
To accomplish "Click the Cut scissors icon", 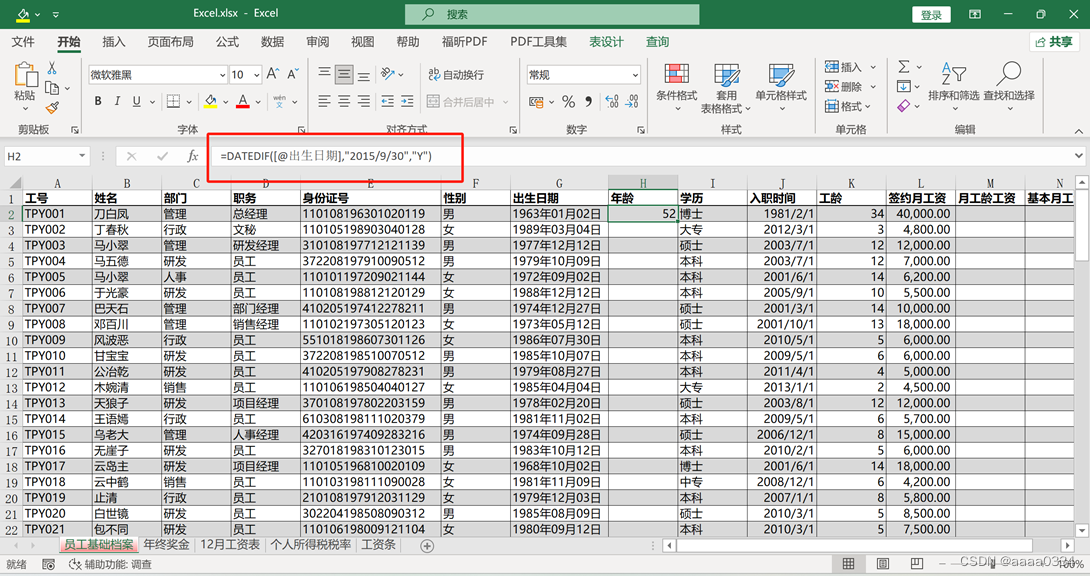I will pyautogui.click(x=51, y=68).
